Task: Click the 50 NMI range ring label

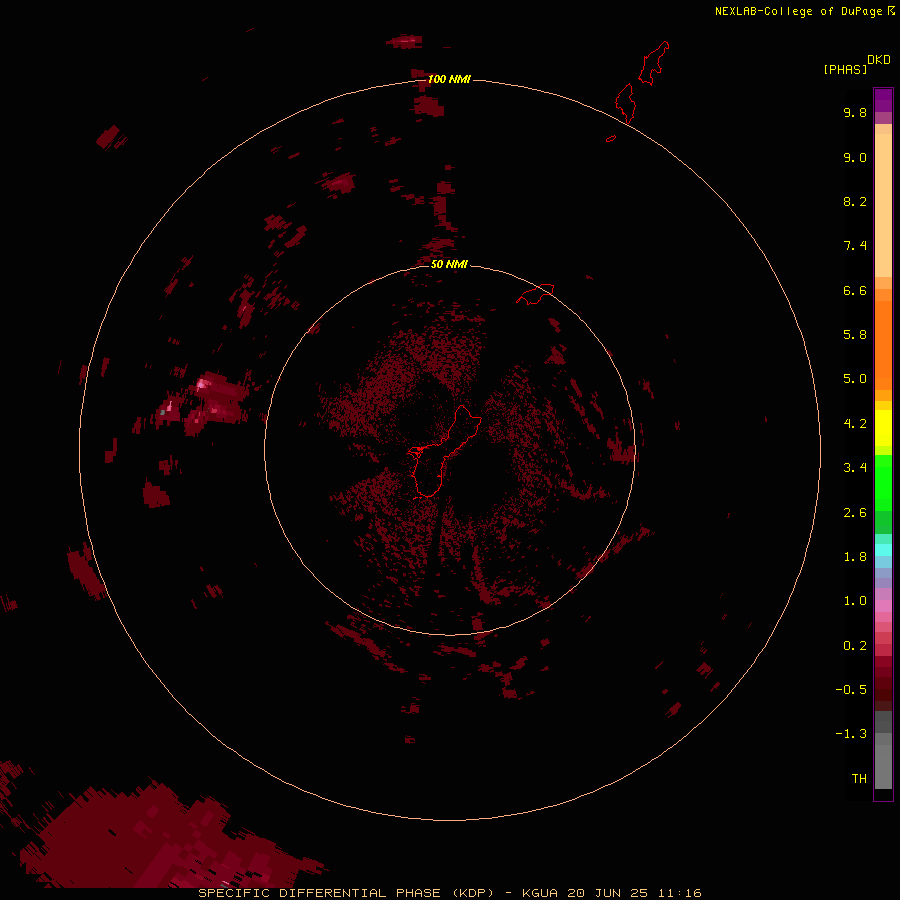Action: (449, 264)
